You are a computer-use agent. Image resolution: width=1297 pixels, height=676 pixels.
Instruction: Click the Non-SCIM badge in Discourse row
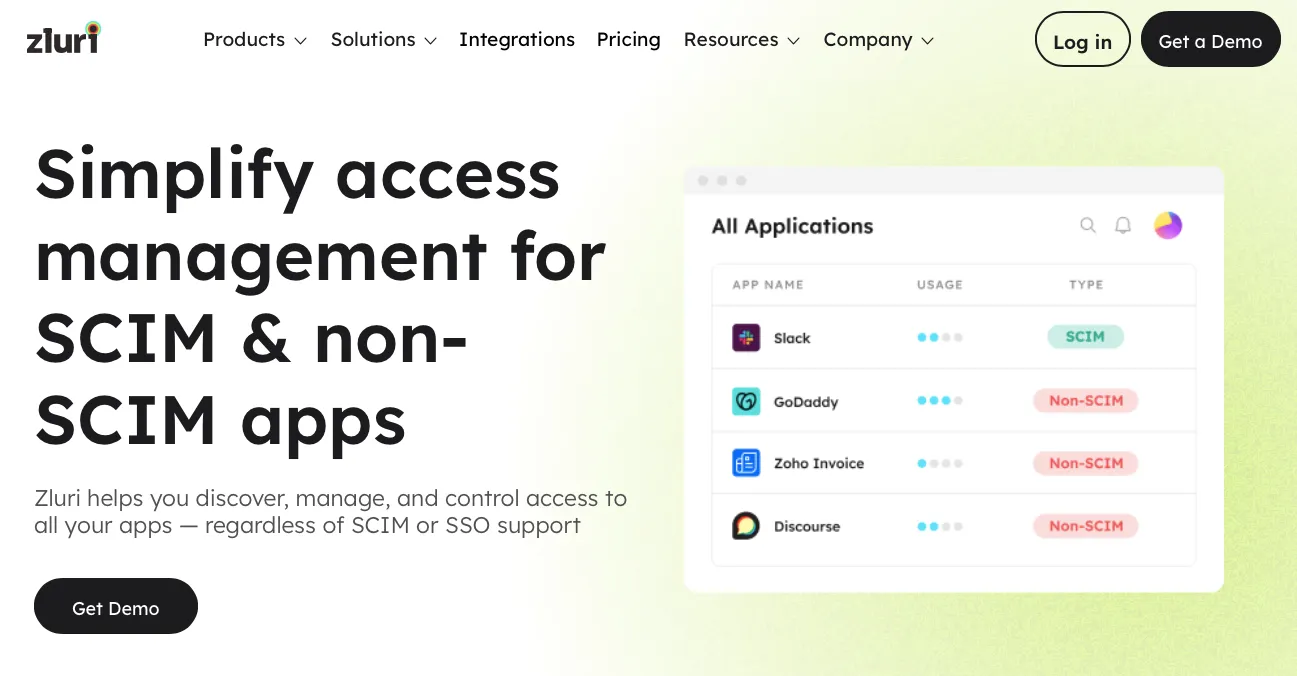1086,526
